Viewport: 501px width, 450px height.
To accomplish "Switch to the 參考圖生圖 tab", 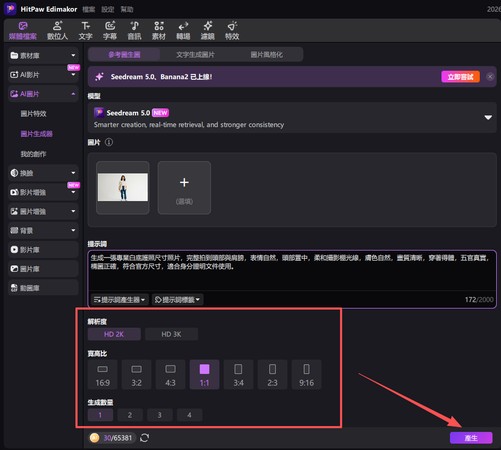I will tap(124, 54).
